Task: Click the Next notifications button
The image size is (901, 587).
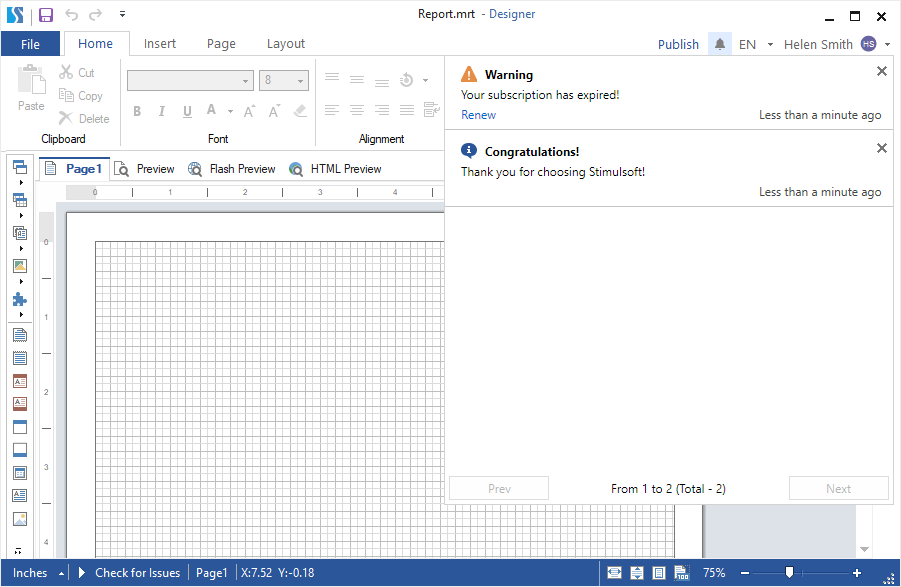Action: pyautogui.click(x=838, y=488)
